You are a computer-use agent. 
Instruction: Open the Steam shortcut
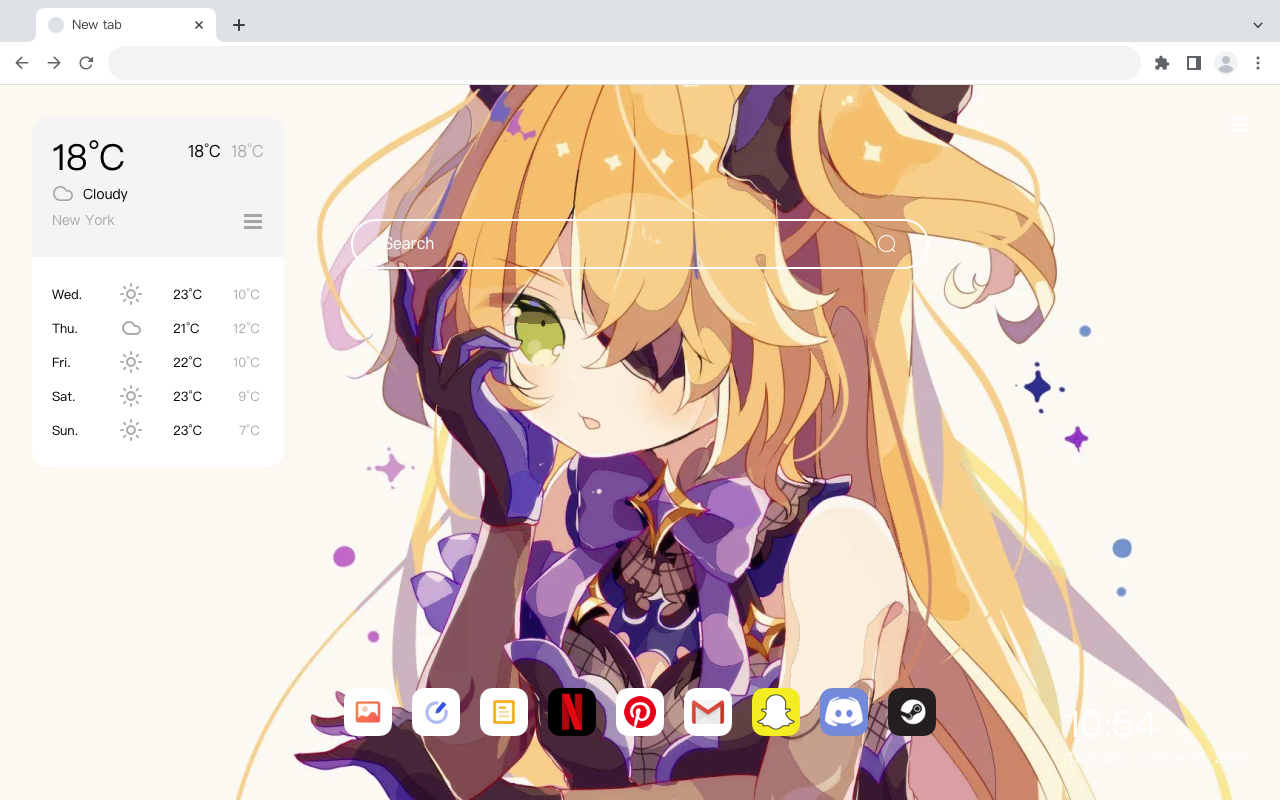click(x=912, y=712)
